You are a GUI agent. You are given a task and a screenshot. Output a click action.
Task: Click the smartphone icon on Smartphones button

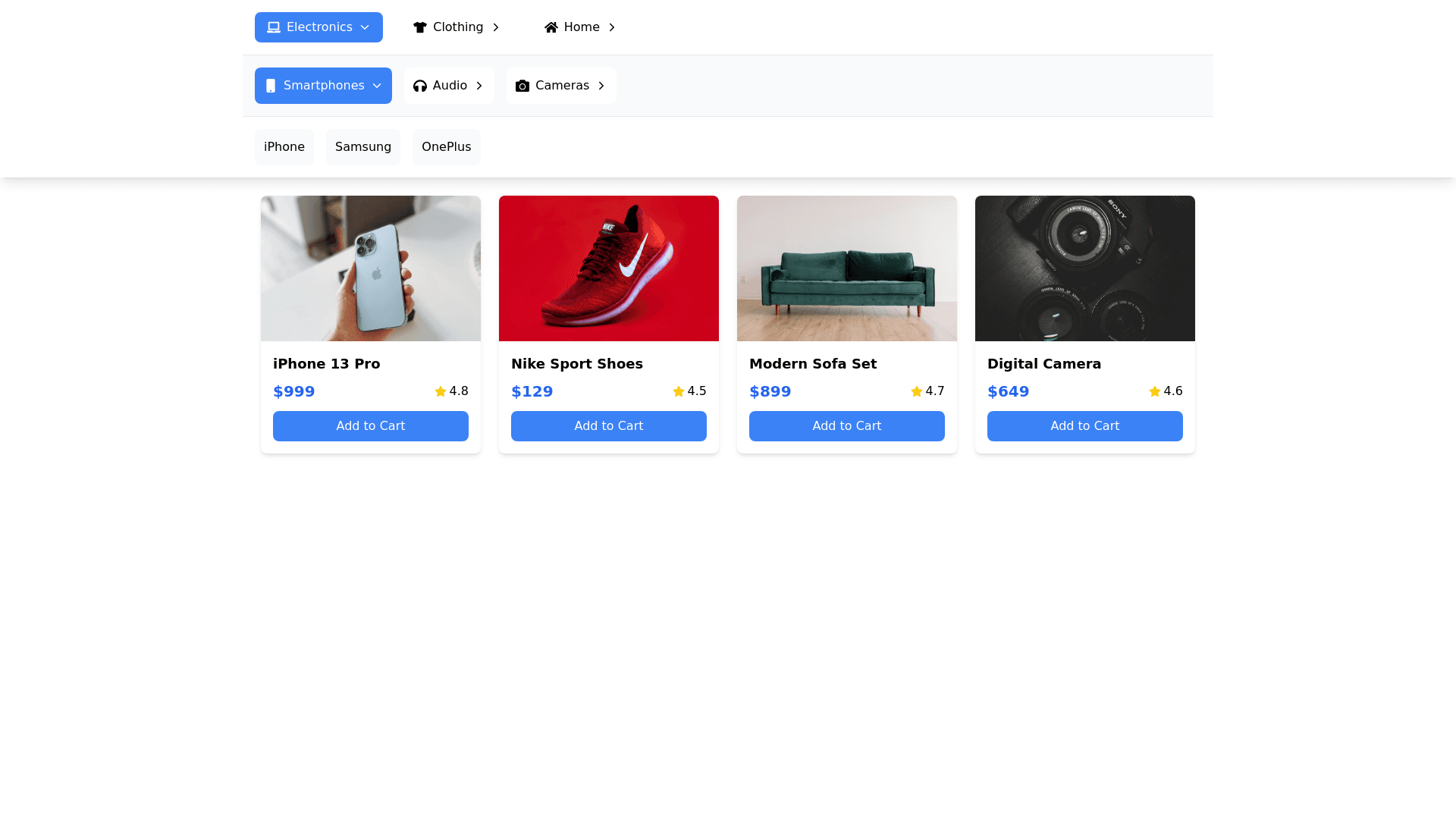click(271, 86)
